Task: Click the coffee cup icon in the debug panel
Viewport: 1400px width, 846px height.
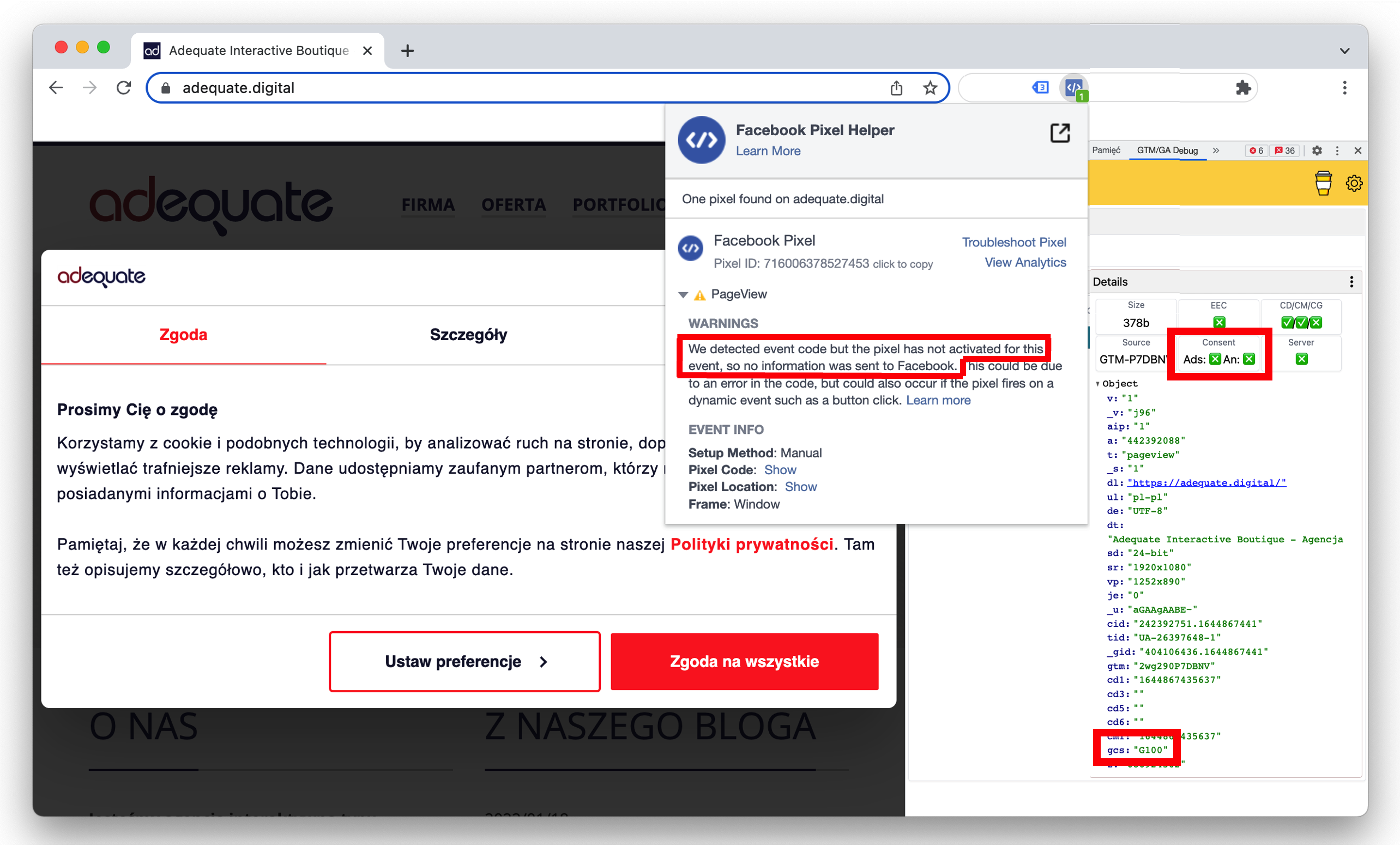Action: [x=1323, y=184]
